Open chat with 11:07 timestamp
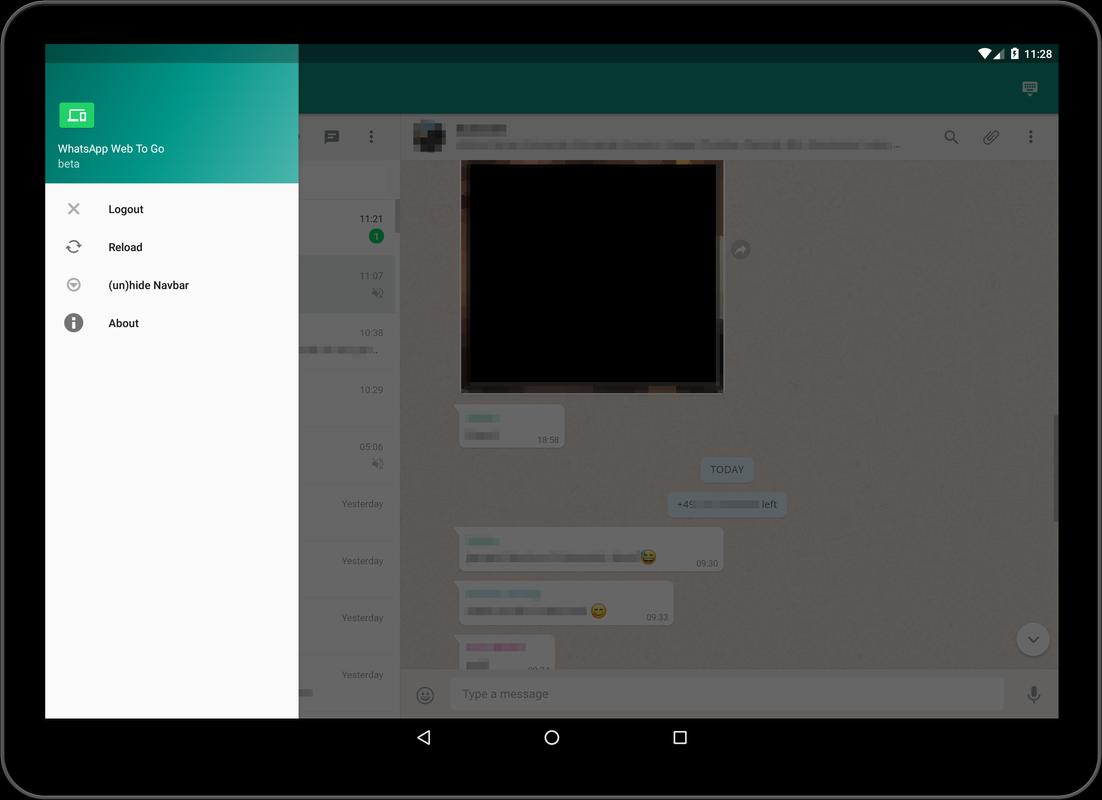Image resolution: width=1102 pixels, height=800 pixels. click(x=348, y=285)
